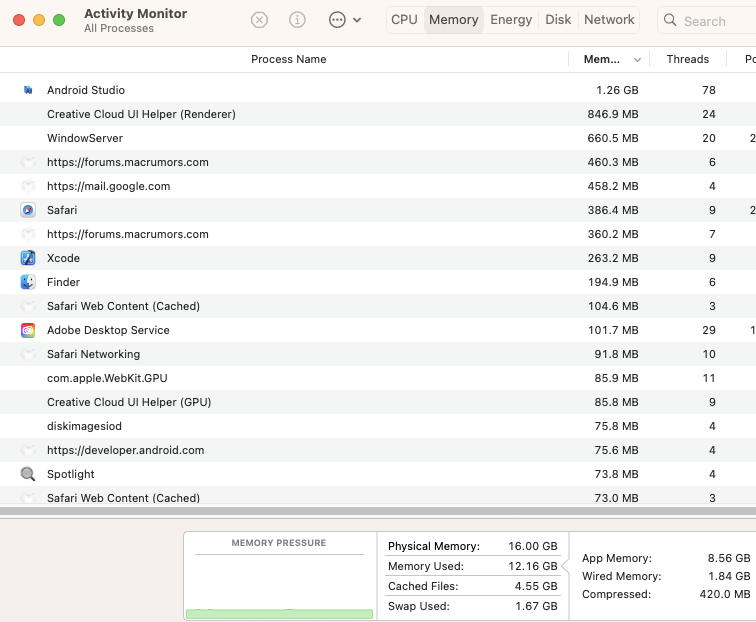Open the more options ellipsis menu

pyautogui.click(x=337, y=20)
